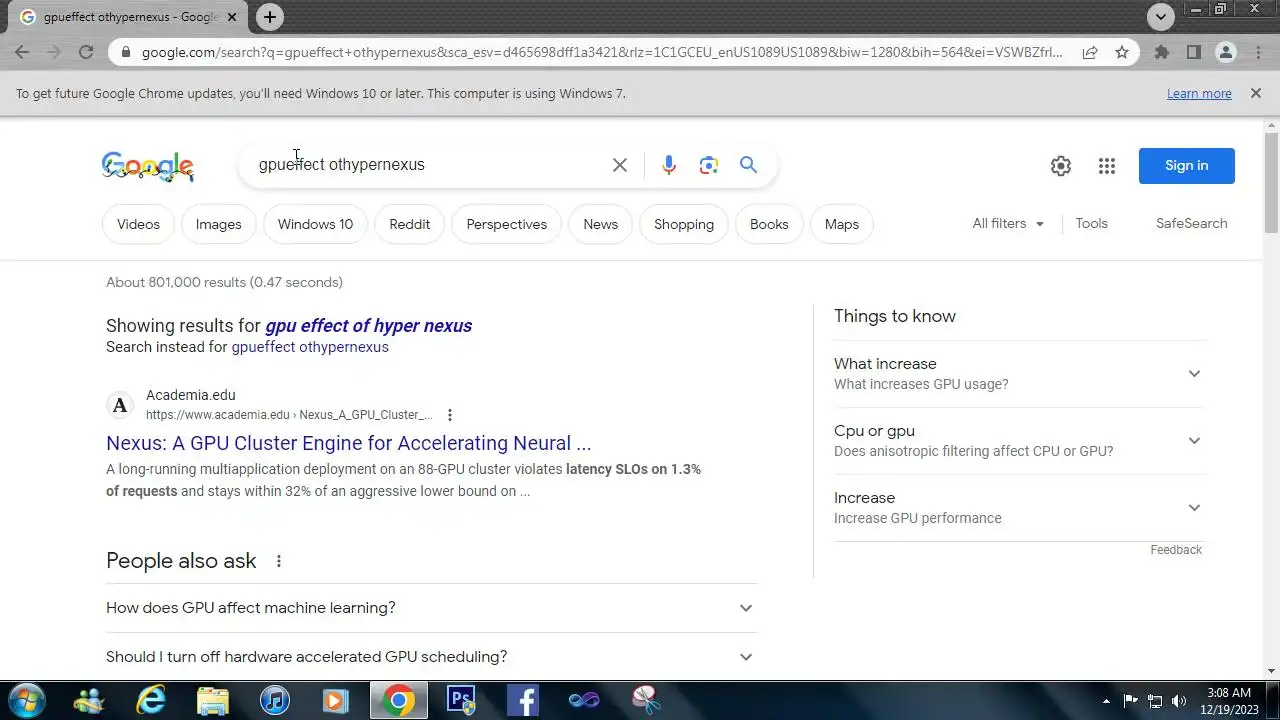This screenshot has height=720, width=1280.
Task: Open SafeSearch settings
Action: point(1191,224)
